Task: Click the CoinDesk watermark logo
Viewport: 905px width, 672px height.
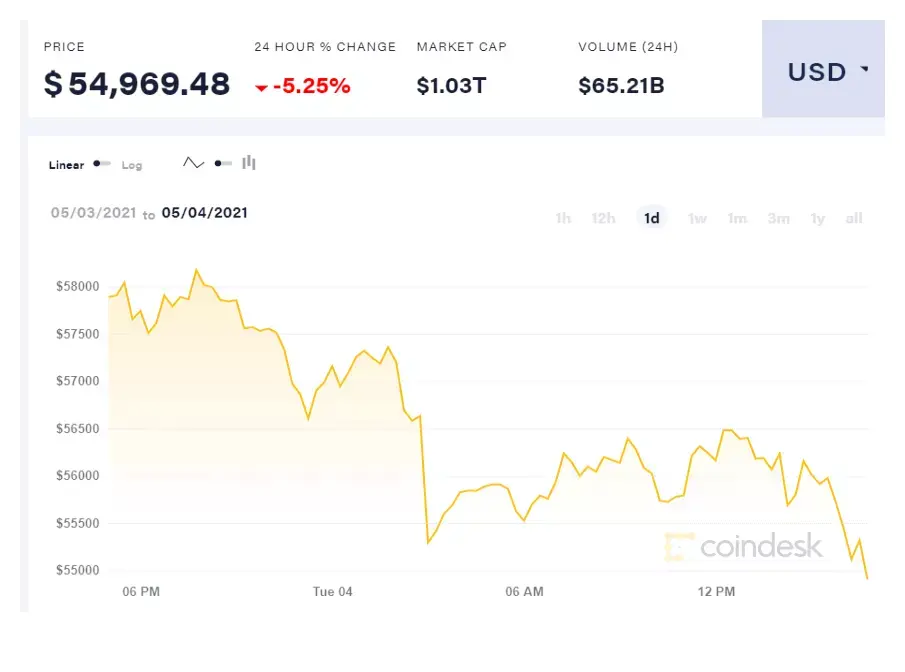Action: tap(743, 546)
